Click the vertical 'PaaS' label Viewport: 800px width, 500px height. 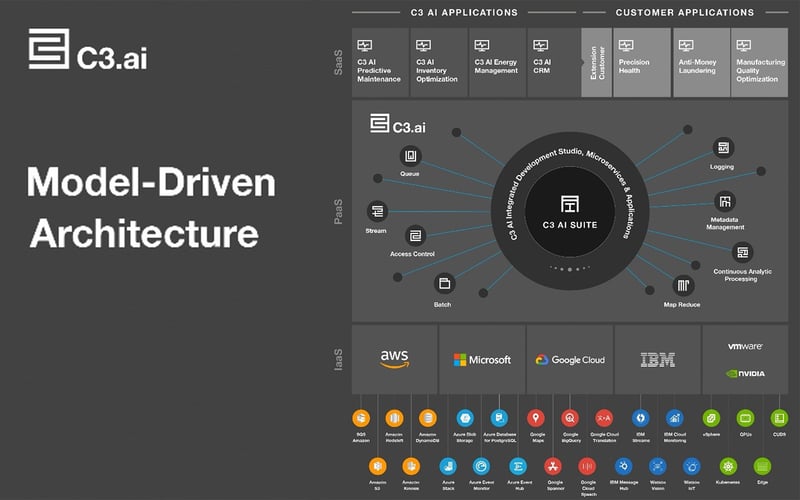point(338,211)
